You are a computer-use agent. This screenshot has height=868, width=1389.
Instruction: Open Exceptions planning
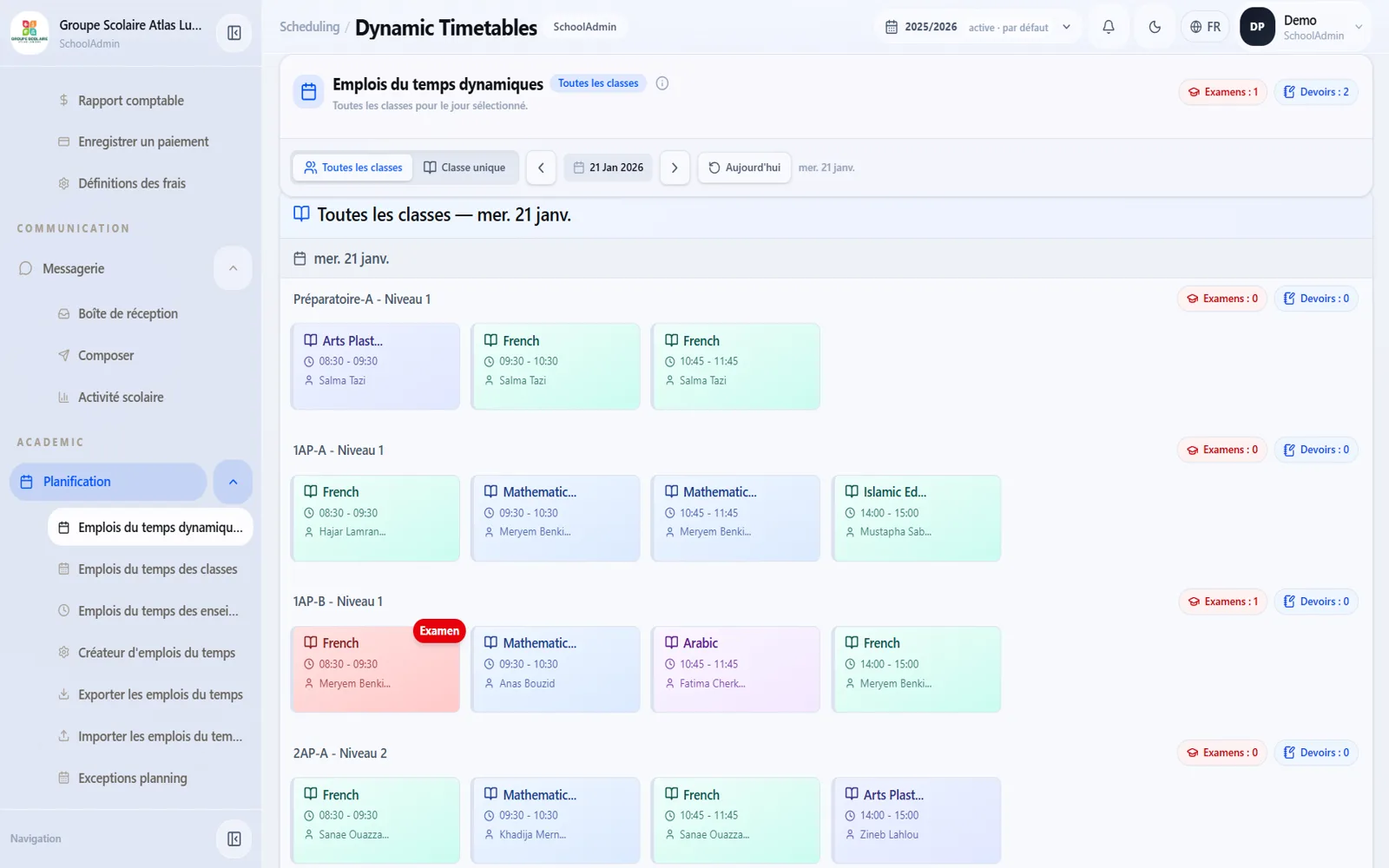[150, 778]
